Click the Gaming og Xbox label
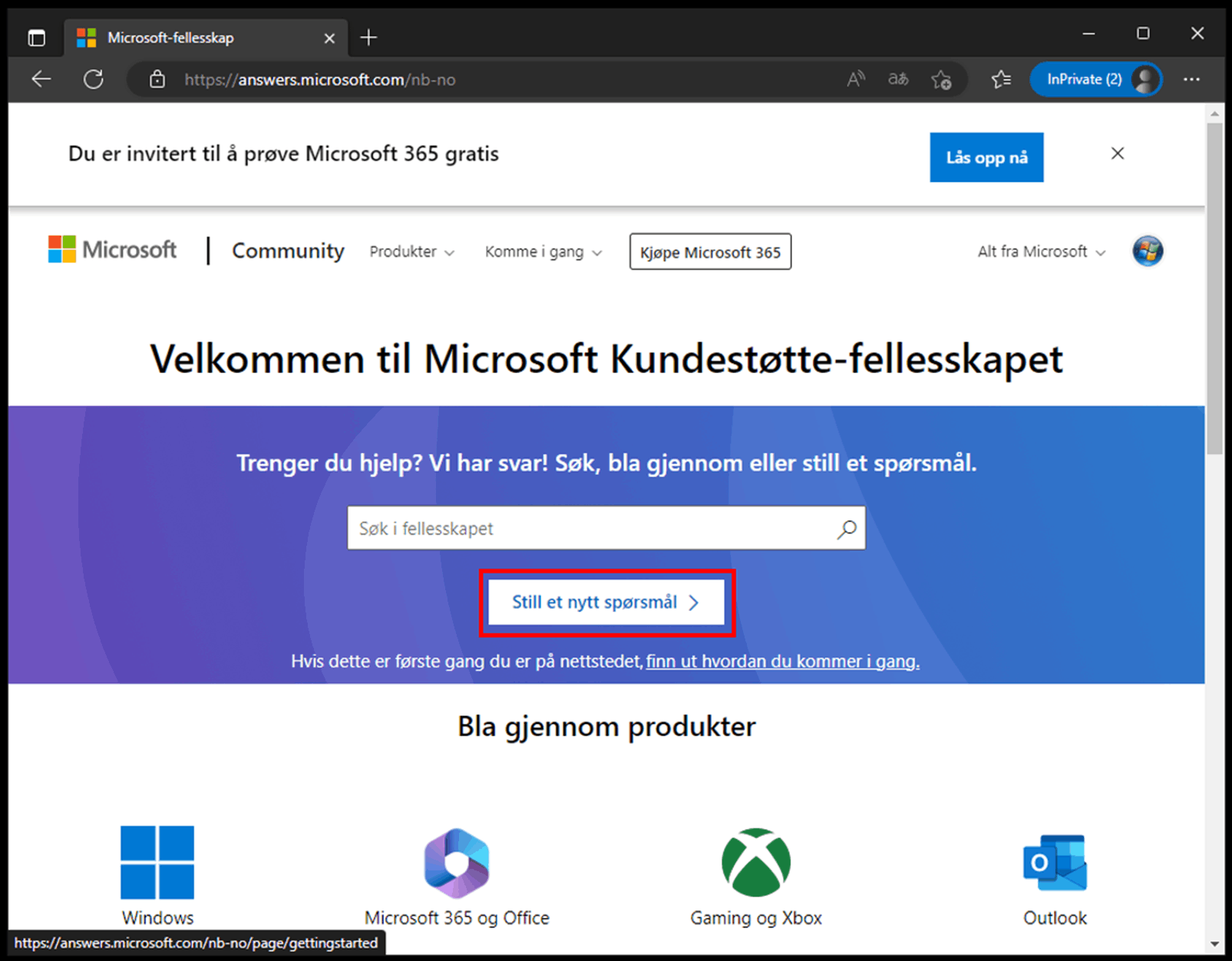The image size is (1232, 961). point(756,918)
